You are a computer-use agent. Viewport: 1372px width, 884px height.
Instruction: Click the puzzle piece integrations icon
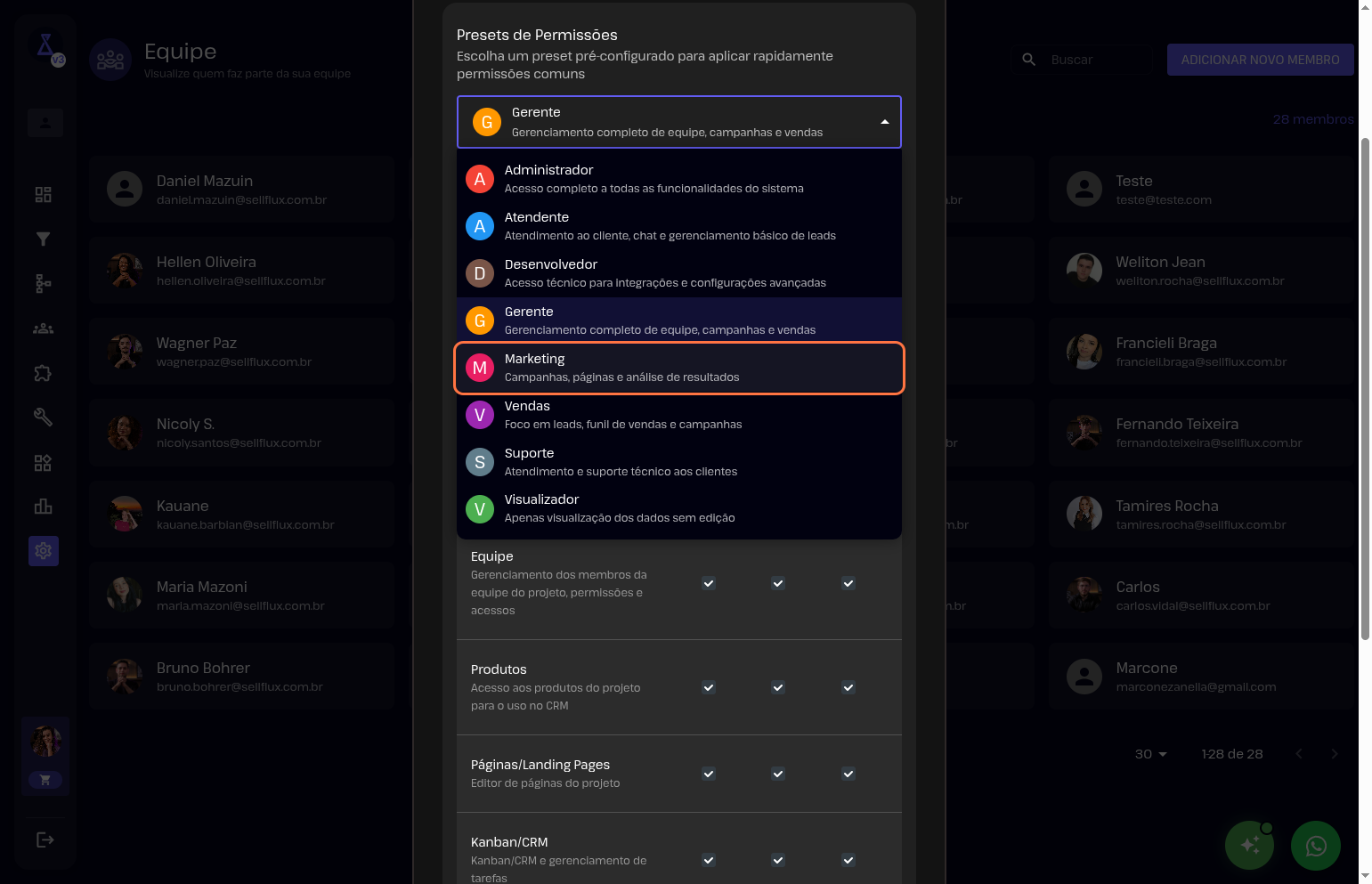pyautogui.click(x=43, y=373)
